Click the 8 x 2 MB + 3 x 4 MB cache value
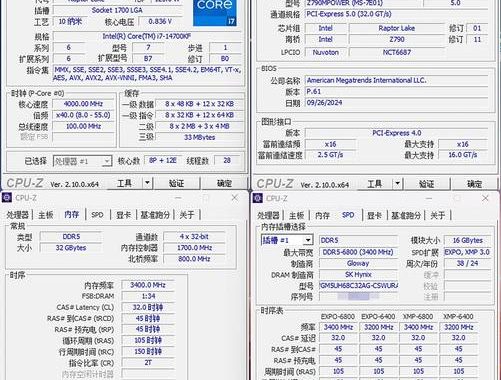Viewport: 501px width, 380px height. point(199,126)
